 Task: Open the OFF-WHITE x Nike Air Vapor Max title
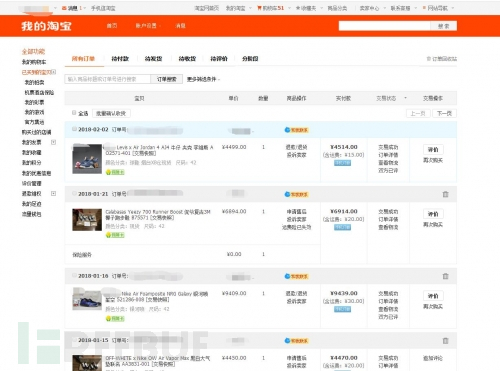click(x=158, y=361)
